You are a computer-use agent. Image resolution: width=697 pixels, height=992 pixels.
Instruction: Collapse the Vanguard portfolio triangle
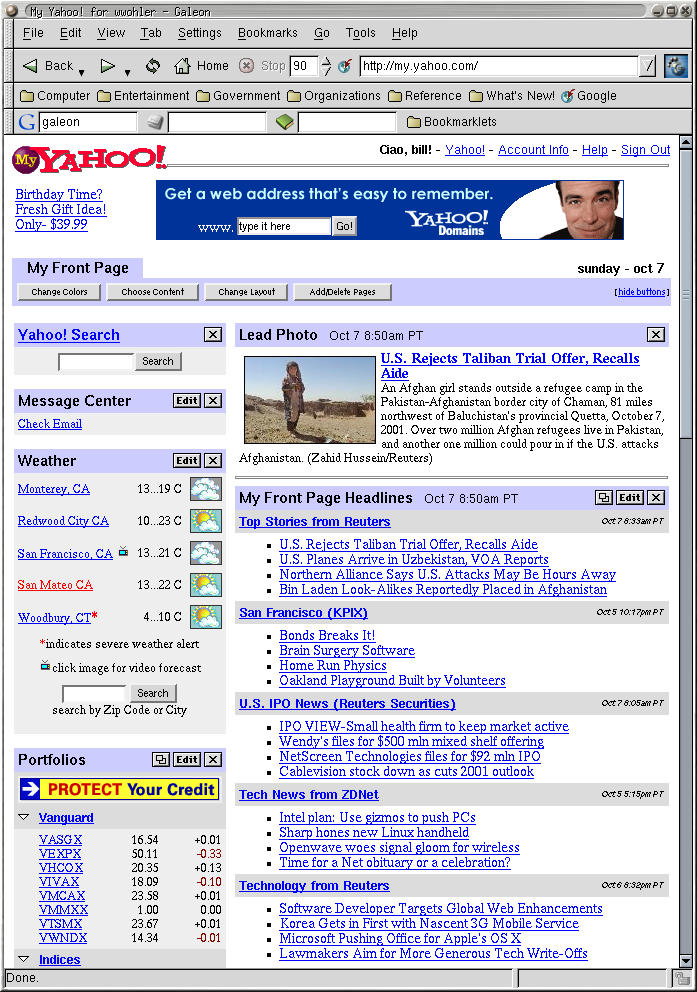tap(24, 818)
